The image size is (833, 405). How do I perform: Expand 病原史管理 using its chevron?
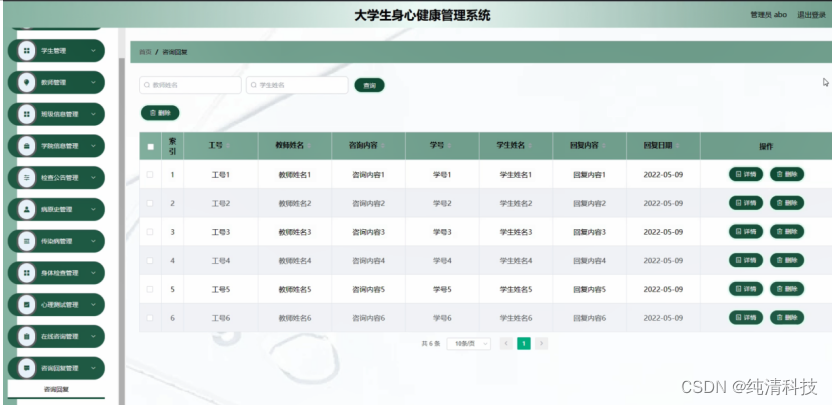pos(94,209)
